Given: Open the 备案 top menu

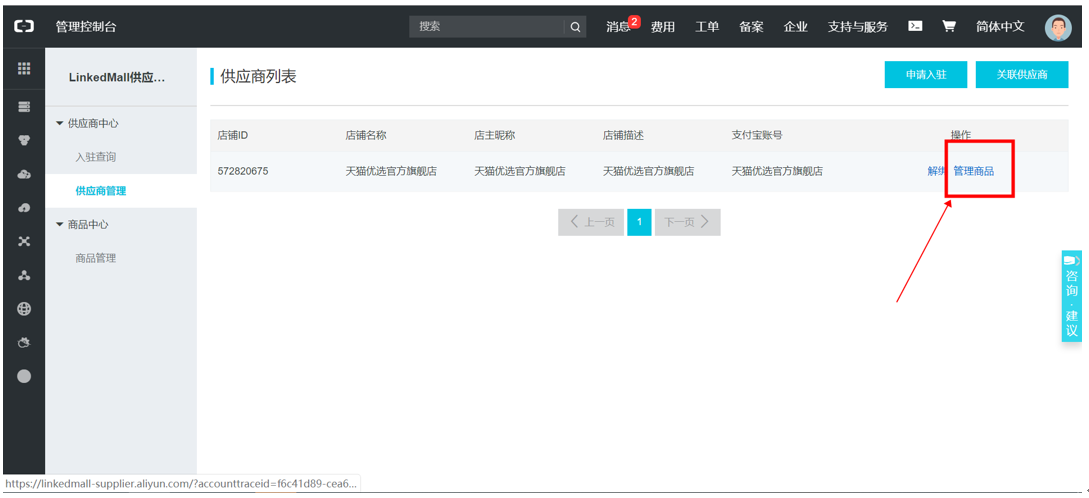Looking at the screenshot, I should coord(751,27).
